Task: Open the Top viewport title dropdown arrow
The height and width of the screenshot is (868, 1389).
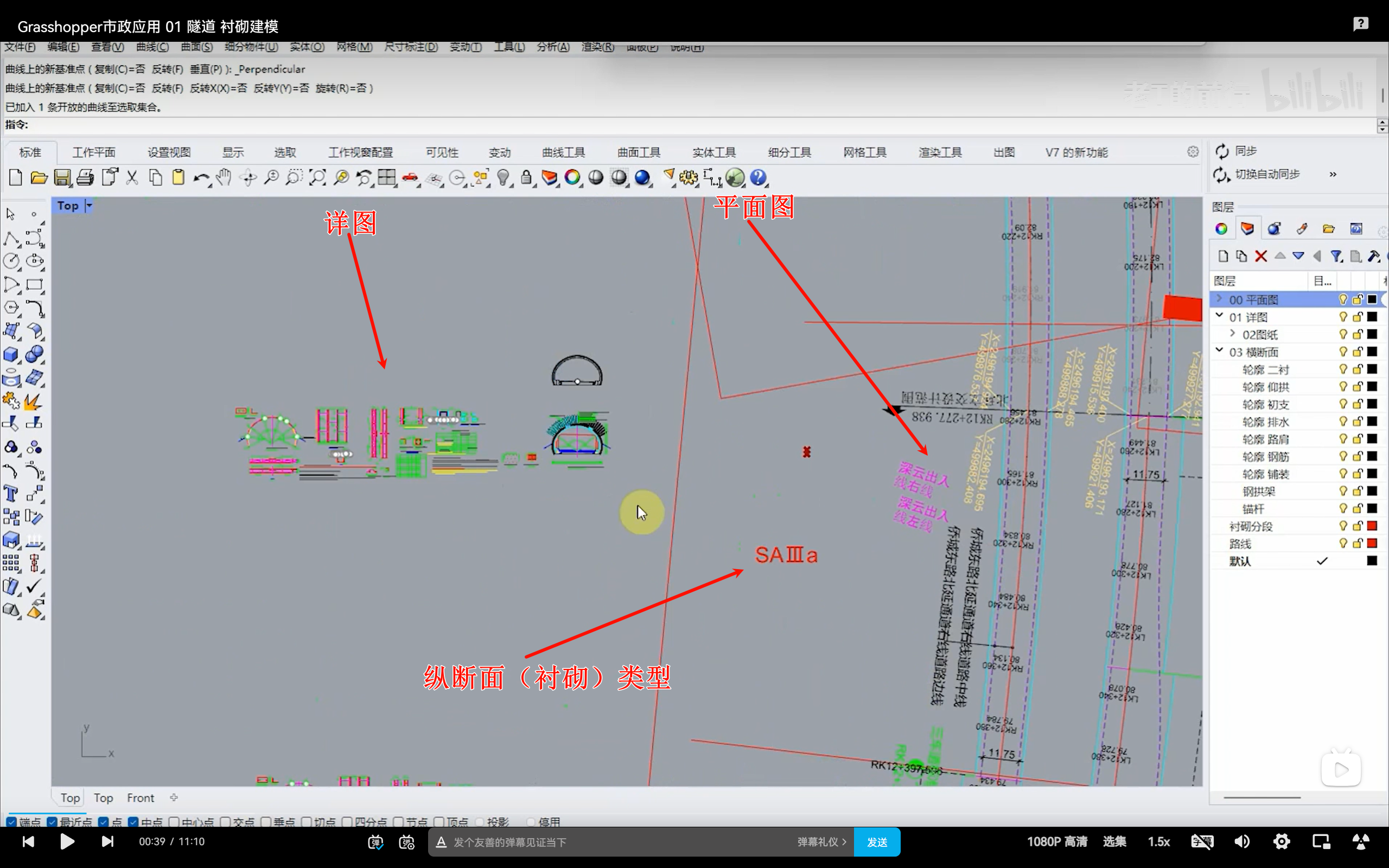Action: 89,206
